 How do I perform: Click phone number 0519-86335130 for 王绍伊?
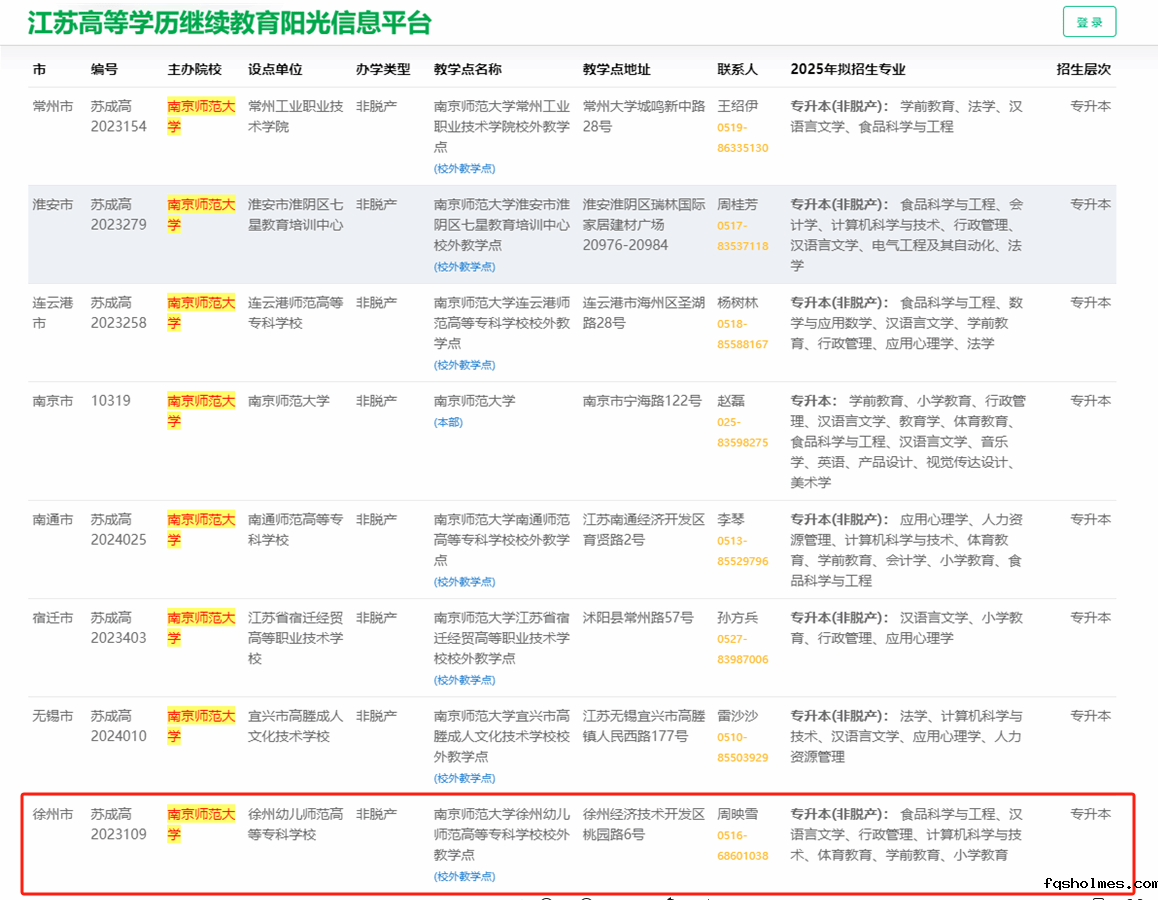tap(742, 138)
